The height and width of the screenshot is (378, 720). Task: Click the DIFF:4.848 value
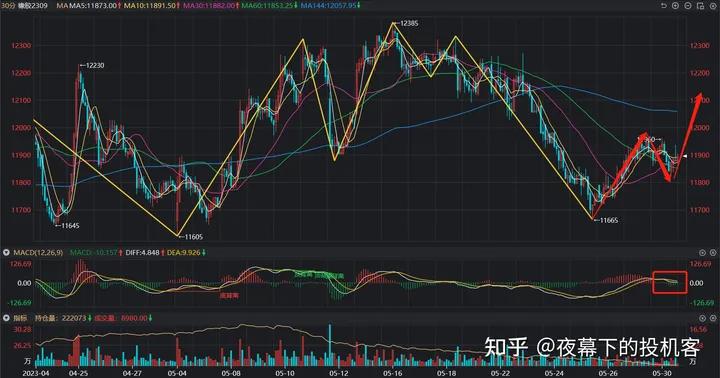click(x=142, y=253)
